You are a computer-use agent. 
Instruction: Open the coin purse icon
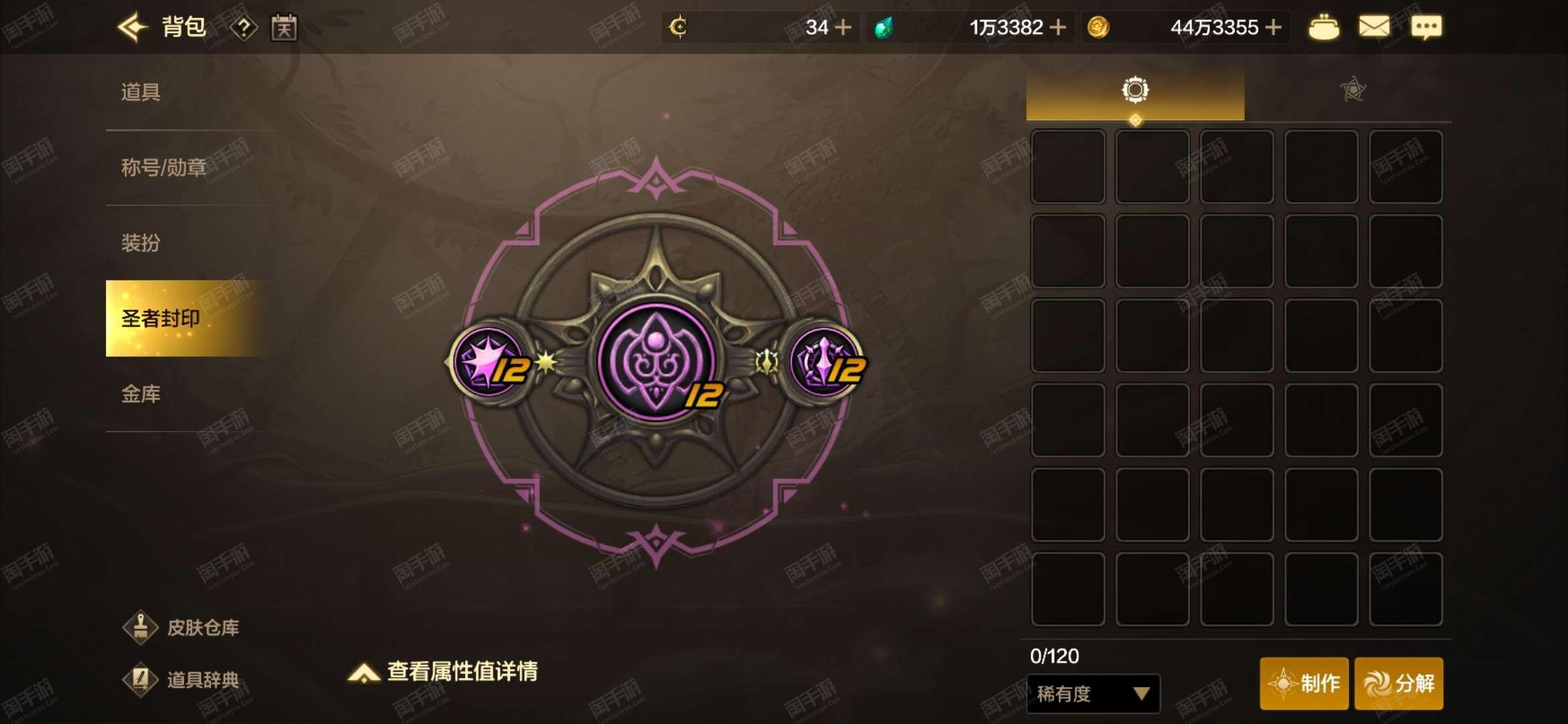[1323, 27]
